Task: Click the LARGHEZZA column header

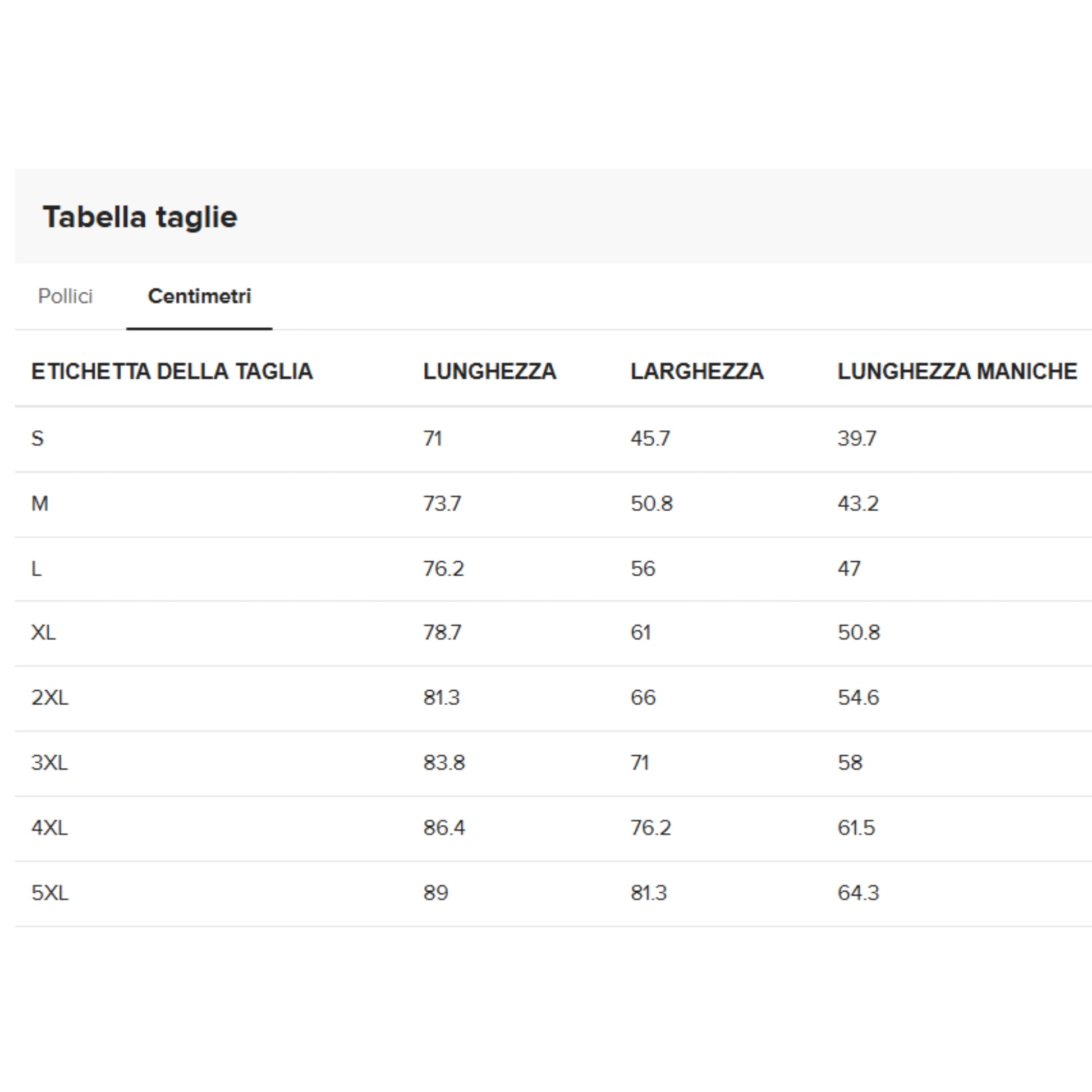Action: [697, 371]
